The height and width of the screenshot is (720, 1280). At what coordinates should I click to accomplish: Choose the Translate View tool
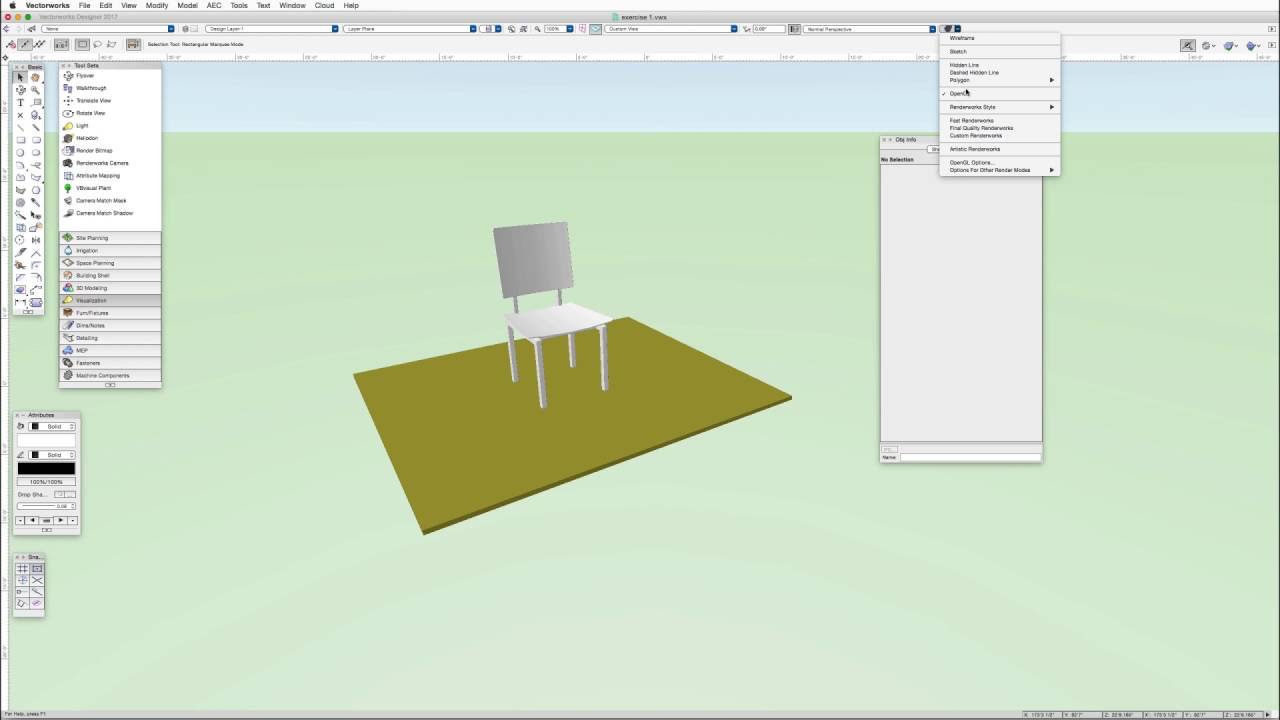coord(110,101)
